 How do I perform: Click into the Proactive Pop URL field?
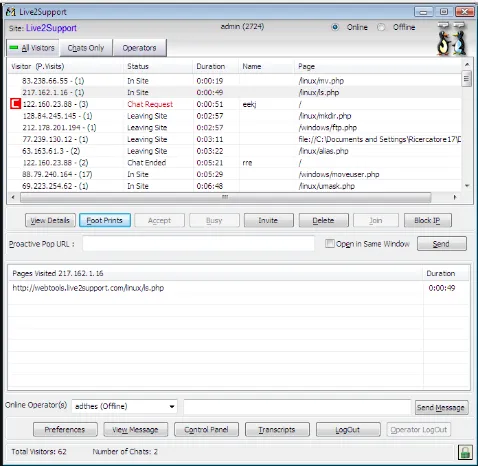198,244
